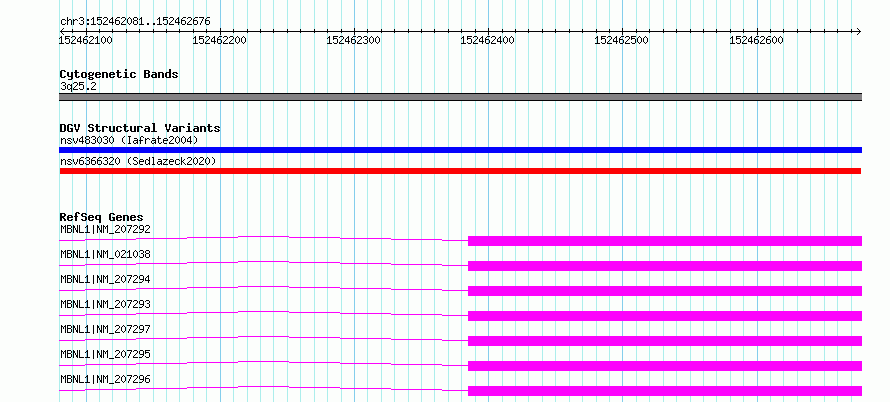The image size is (890, 402).
Task: Click the ruler position 152462200
Action: (x=220, y=40)
